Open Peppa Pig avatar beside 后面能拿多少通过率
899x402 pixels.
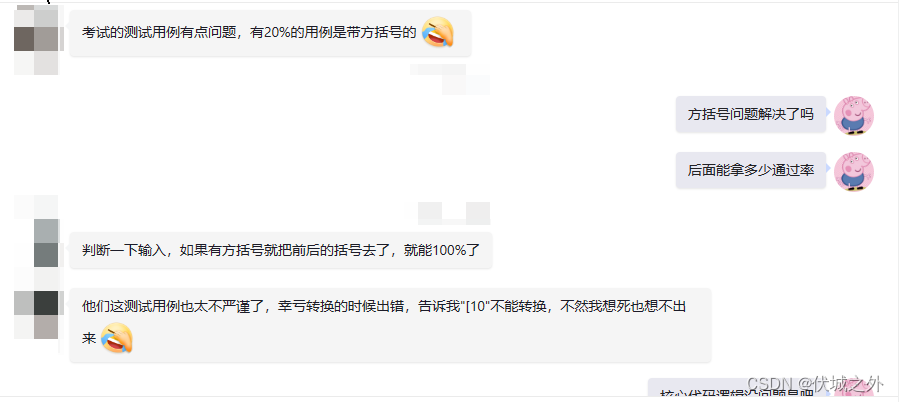[x=854, y=171]
